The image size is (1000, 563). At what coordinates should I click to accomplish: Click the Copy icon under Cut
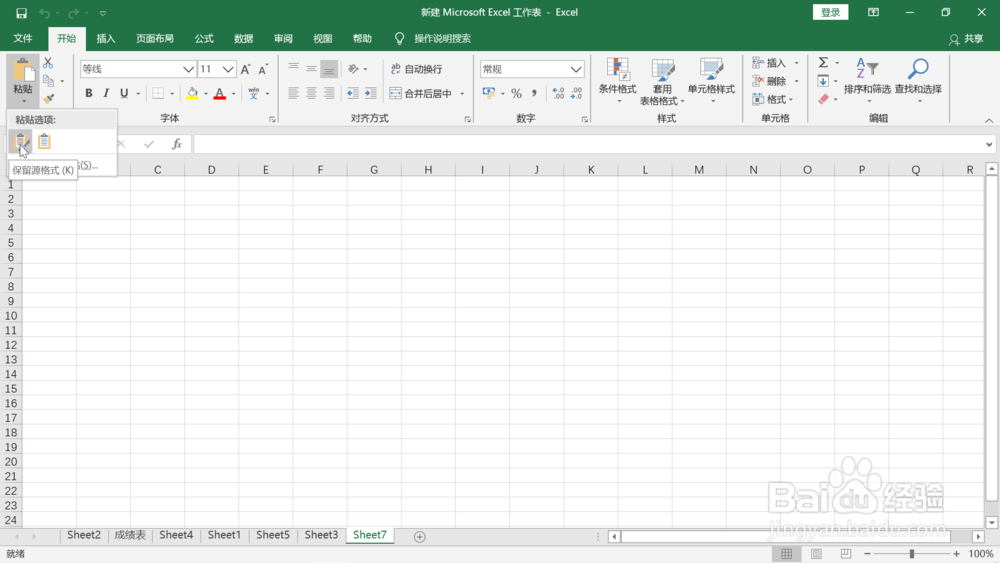(48, 81)
